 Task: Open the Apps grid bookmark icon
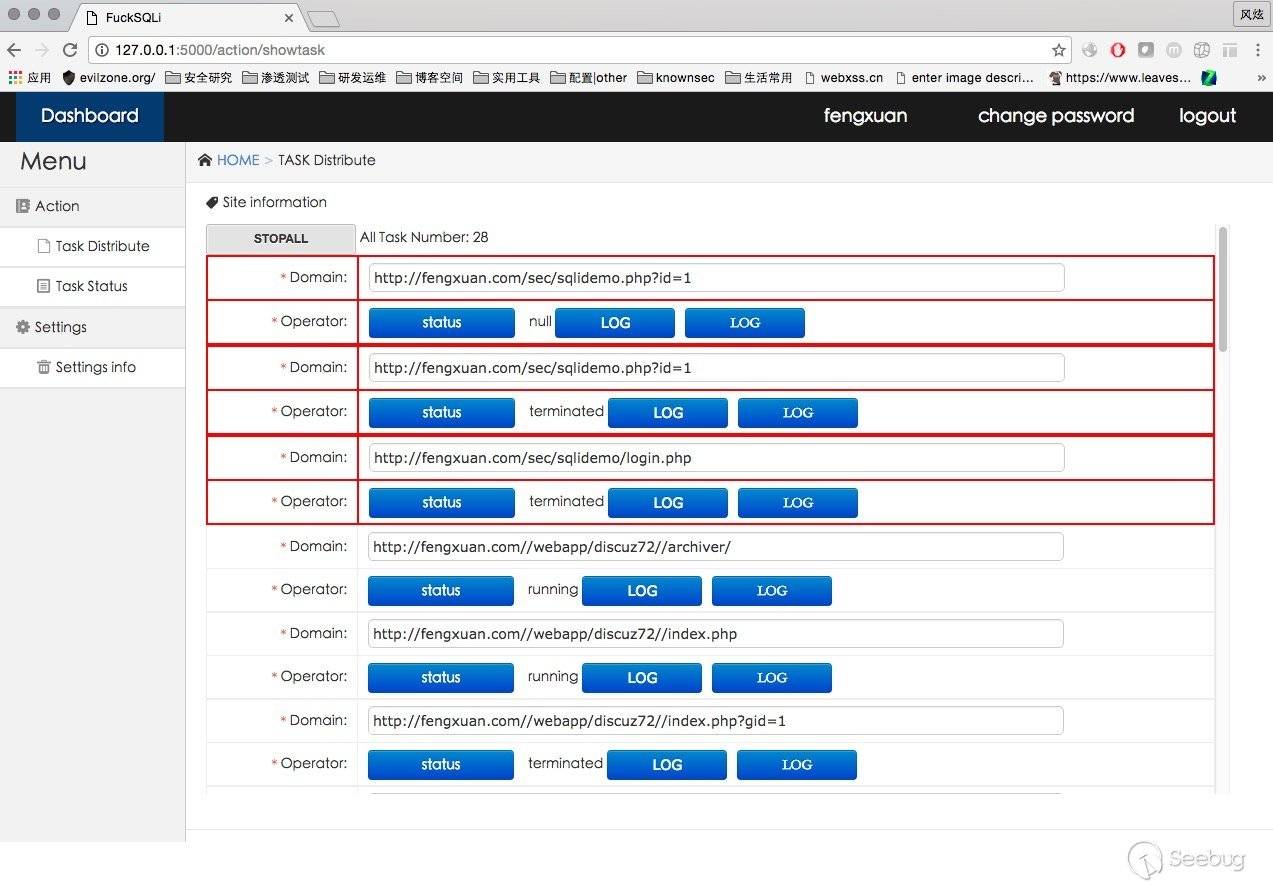pos(15,77)
